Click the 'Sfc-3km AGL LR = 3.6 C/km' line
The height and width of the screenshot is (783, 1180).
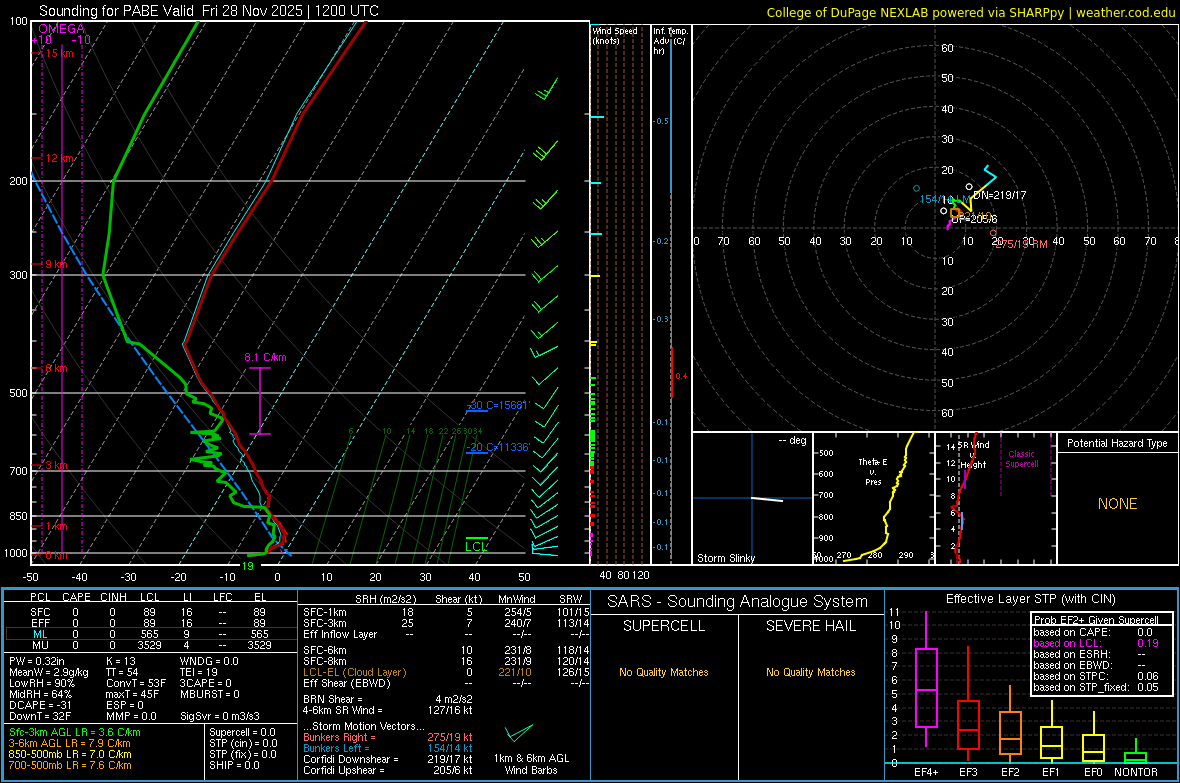click(x=75, y=733)
